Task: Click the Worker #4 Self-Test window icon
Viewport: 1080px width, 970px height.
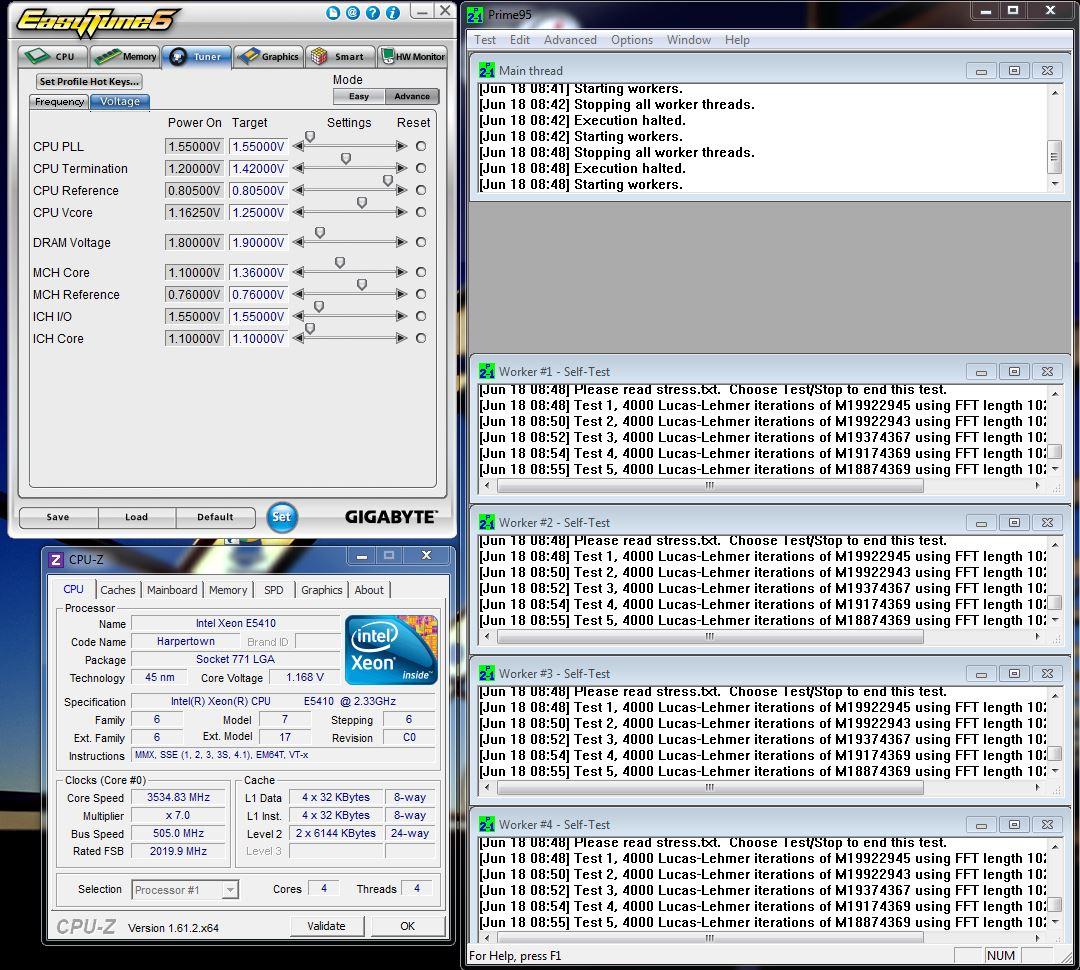Action: click(487, 824)
